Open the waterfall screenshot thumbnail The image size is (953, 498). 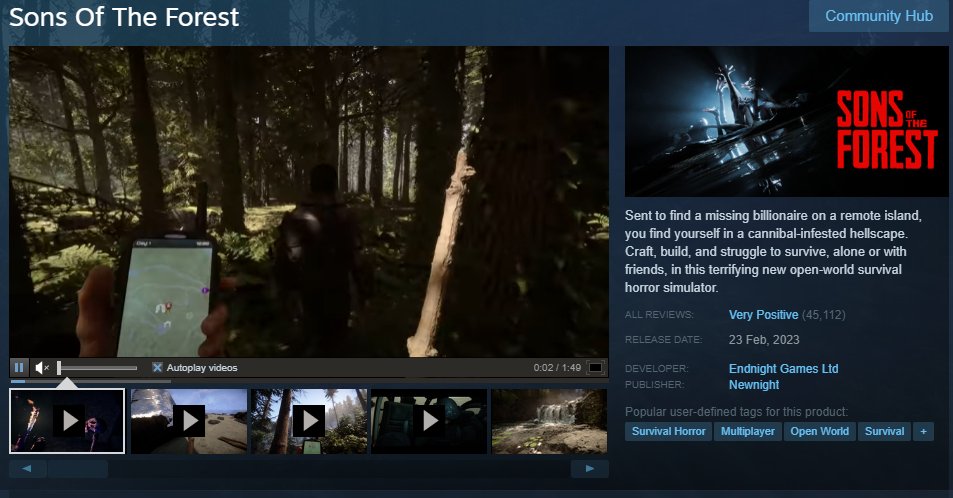pos(549,421)
